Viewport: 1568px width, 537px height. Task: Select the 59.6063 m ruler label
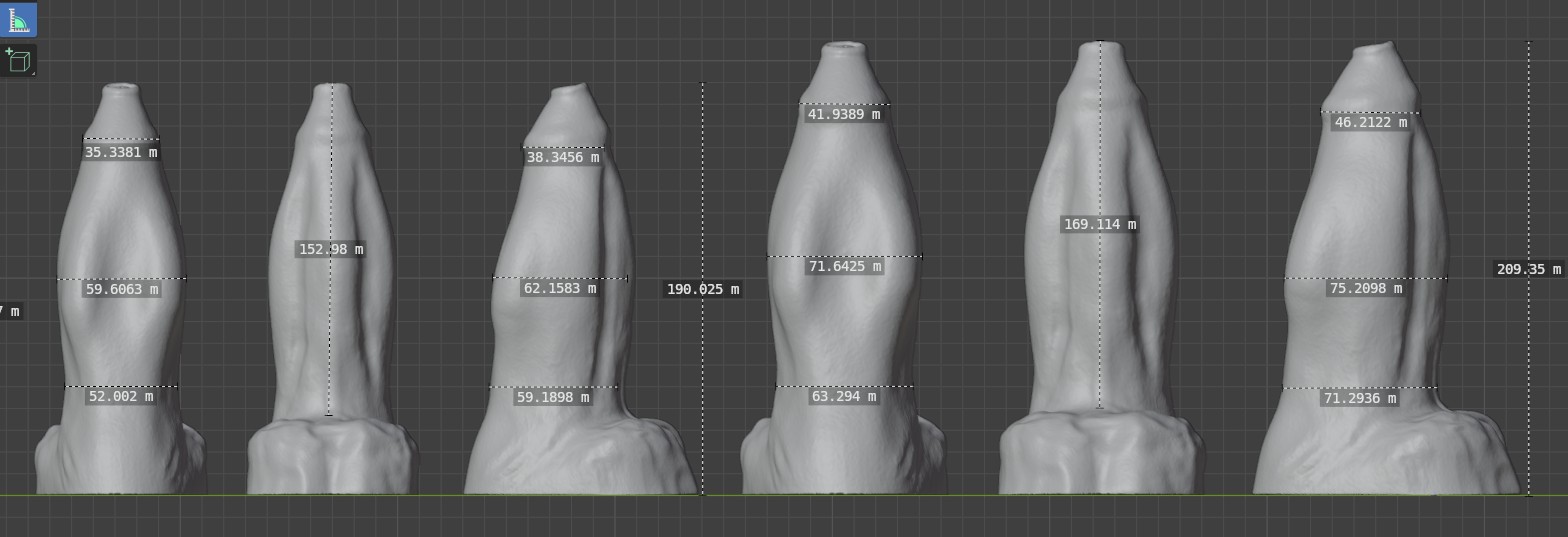click(x=121, y=290)
